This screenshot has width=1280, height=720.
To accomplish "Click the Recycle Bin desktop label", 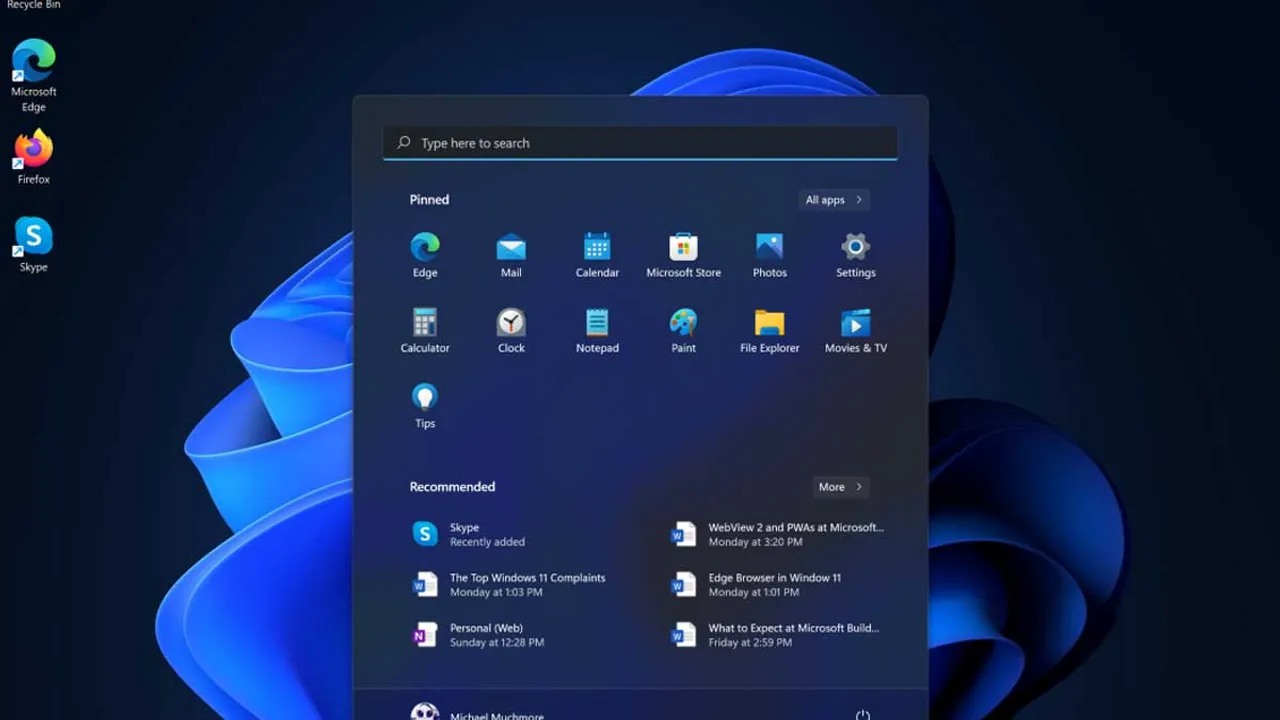I will [34, 5].
